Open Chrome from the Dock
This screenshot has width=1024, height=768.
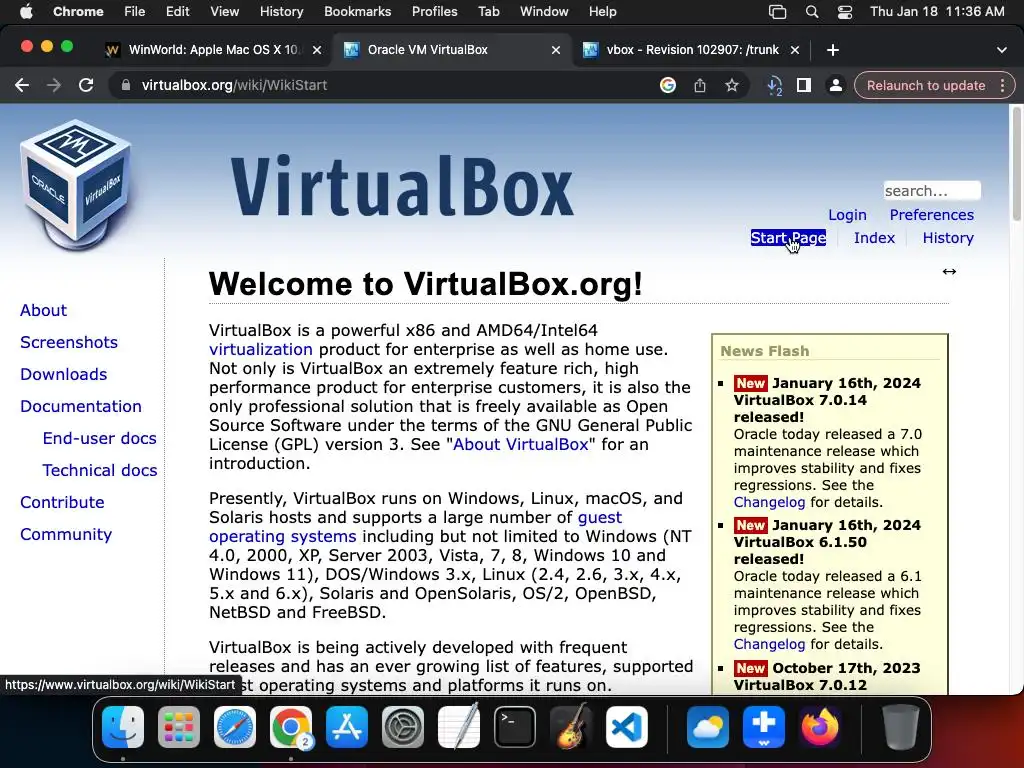point(291,727)
